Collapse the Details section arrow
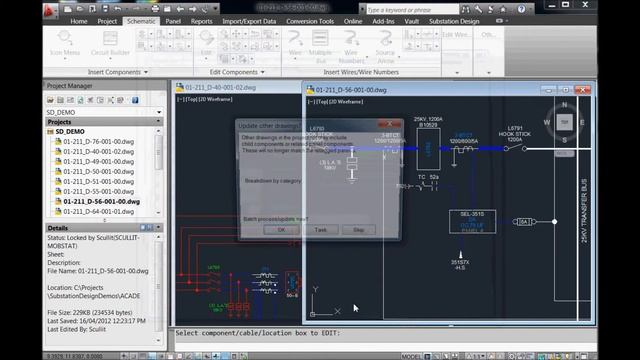Viewport: 640px width, 360px height. tap(158, 227)
